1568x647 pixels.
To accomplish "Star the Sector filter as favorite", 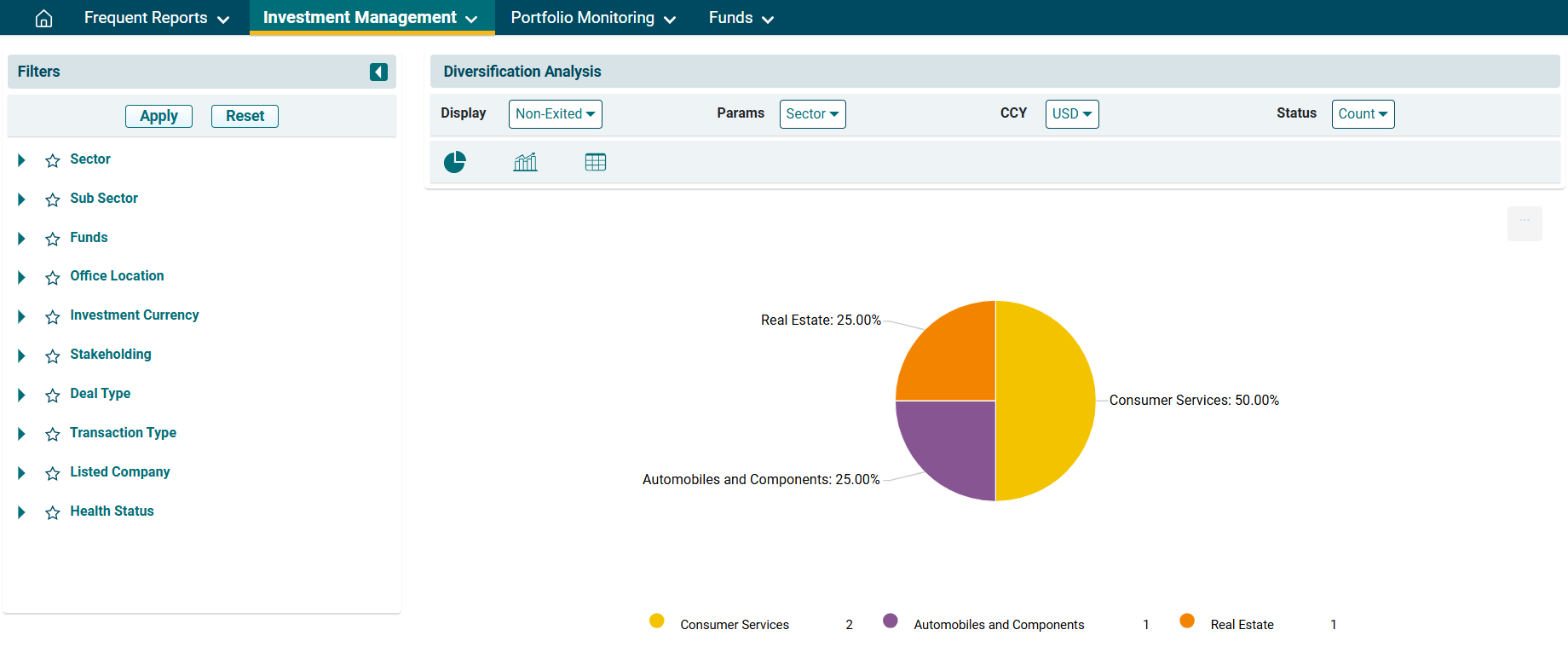I will [53, 160].
